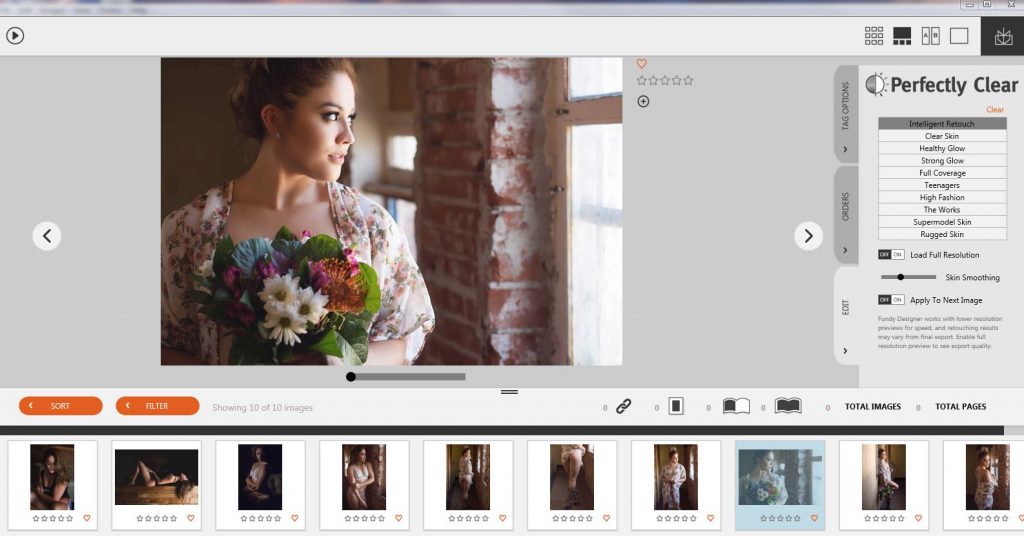Viewport: 1024px width, 536px height.
Task: Expand chevron under Tag Options
Action: click(x=846, y=150)
